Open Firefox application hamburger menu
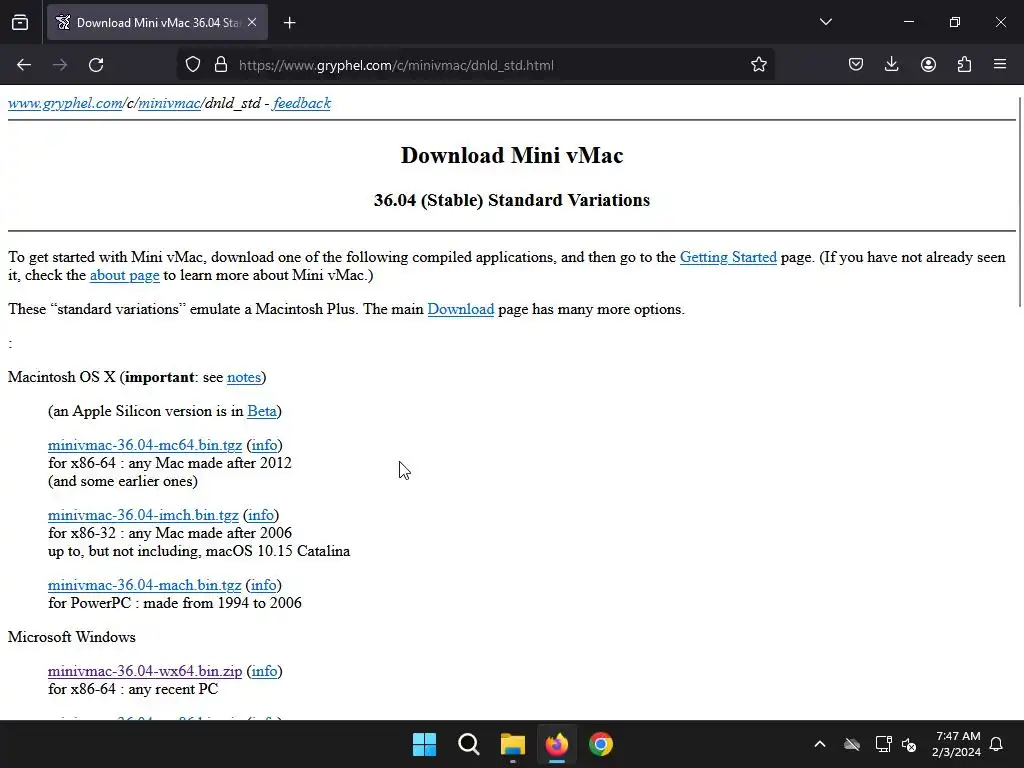The image size is (1024, 768). (1000, 65)
